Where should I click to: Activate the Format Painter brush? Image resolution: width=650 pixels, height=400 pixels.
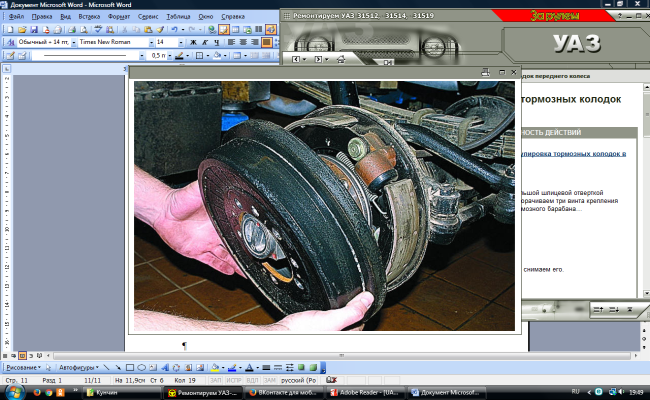(x=160, y=29)
